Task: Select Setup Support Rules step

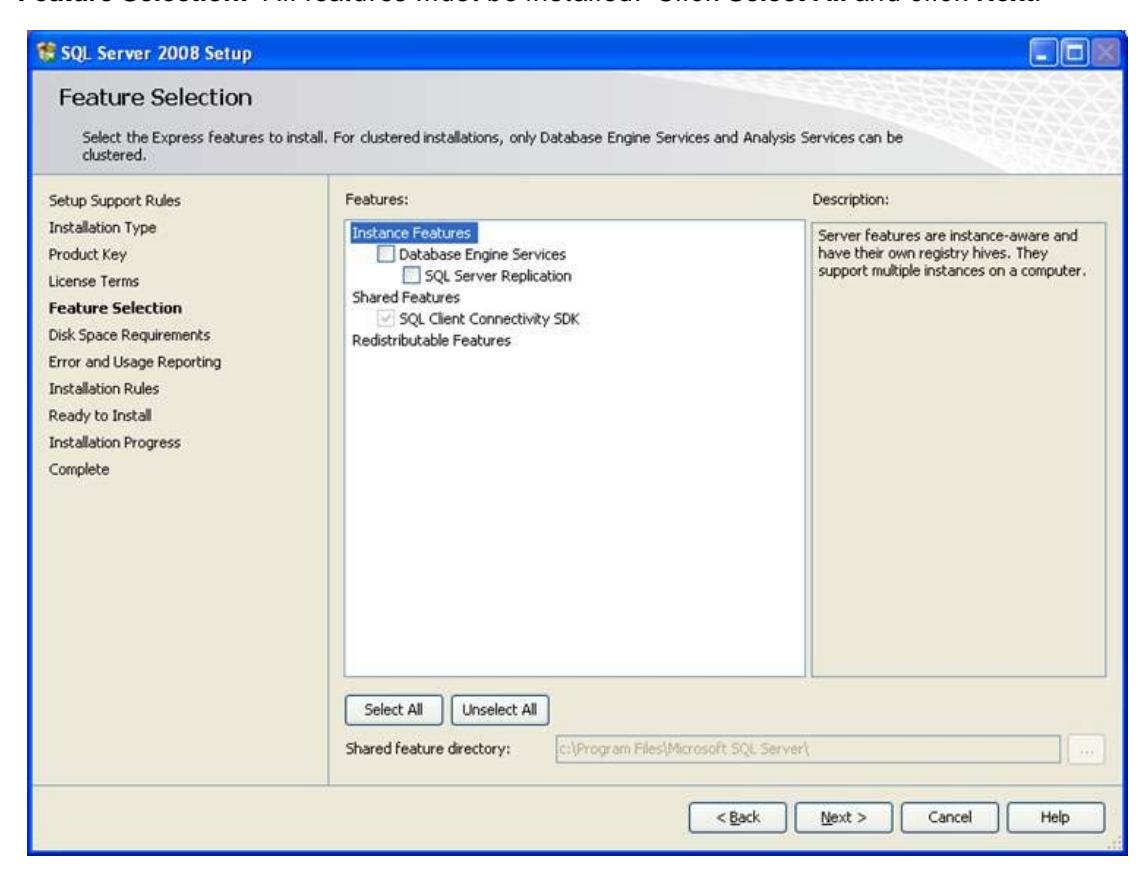Action: [x=114, y=200]
